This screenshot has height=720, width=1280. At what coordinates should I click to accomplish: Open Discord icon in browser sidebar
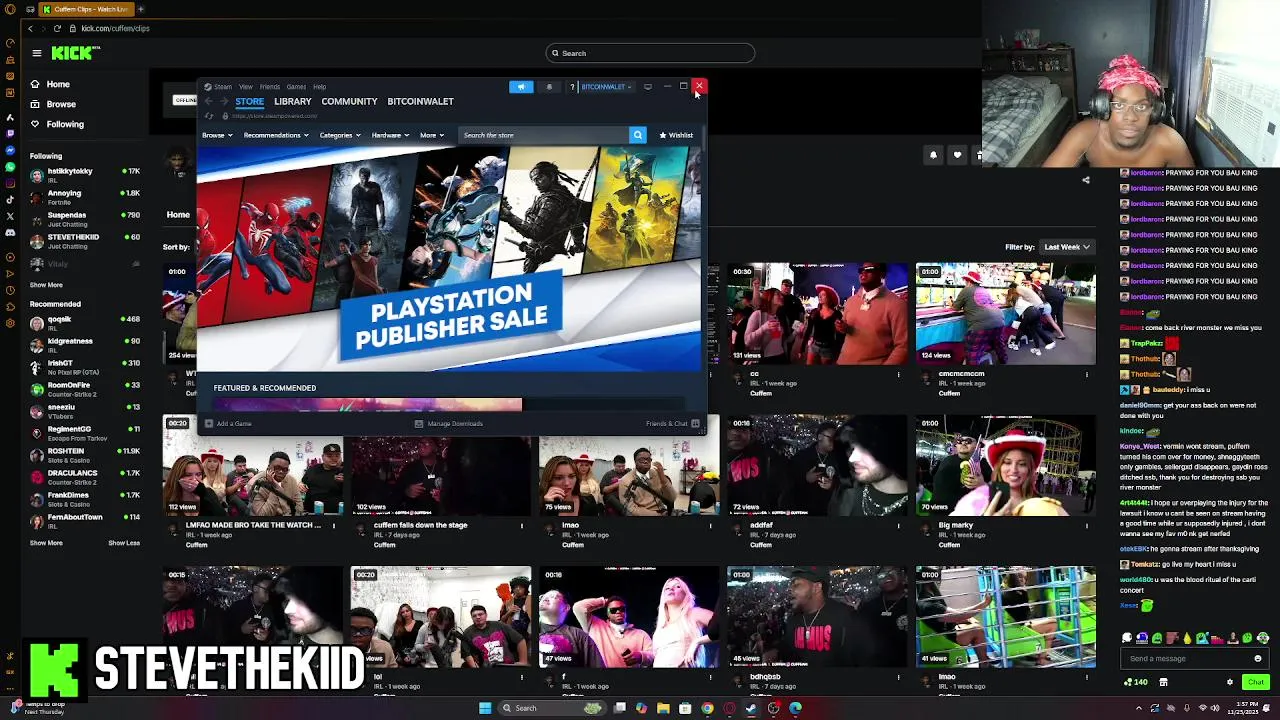[x=10, y=232]
